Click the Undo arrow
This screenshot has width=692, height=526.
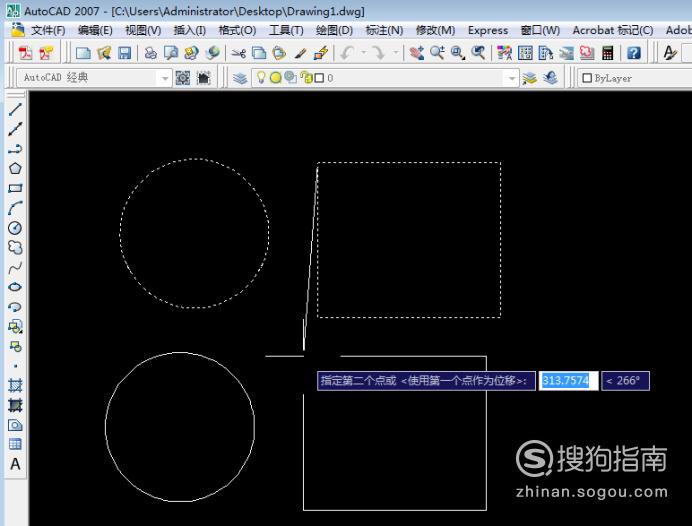347,53
